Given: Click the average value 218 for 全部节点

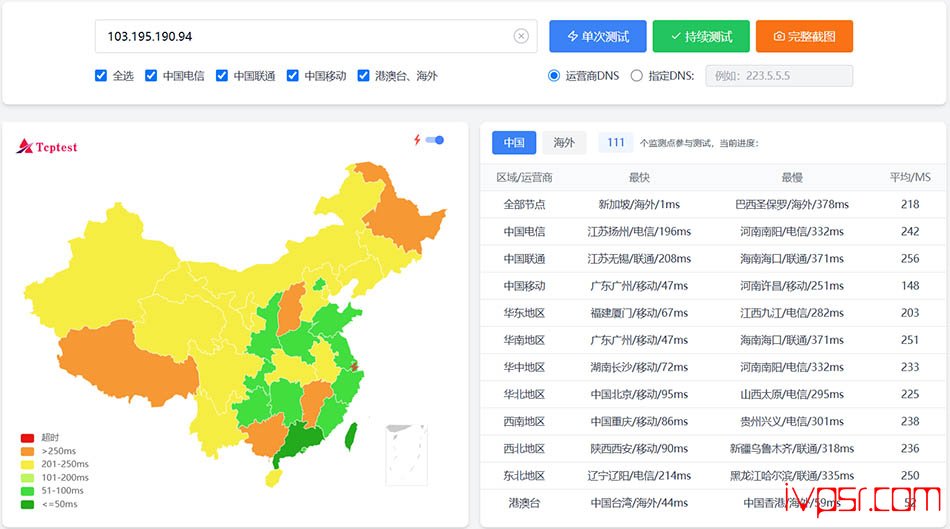Looking at the screenshot, I should coord(910,205).
